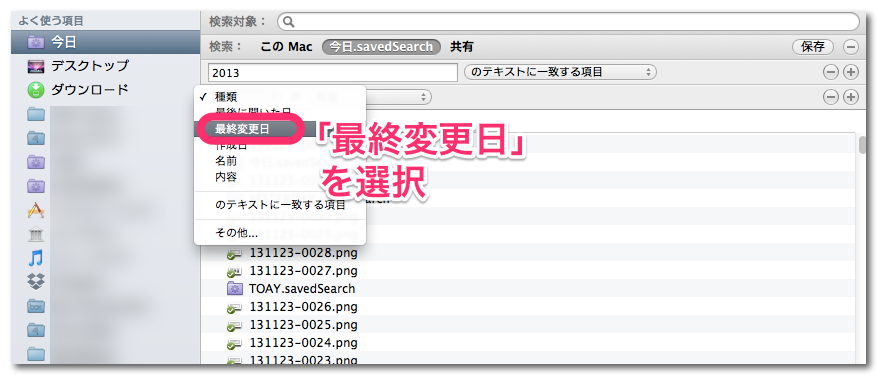Set search scope to 今日.savedSearch
Screen dimensions: 877x375
click(x=381, y=47)
